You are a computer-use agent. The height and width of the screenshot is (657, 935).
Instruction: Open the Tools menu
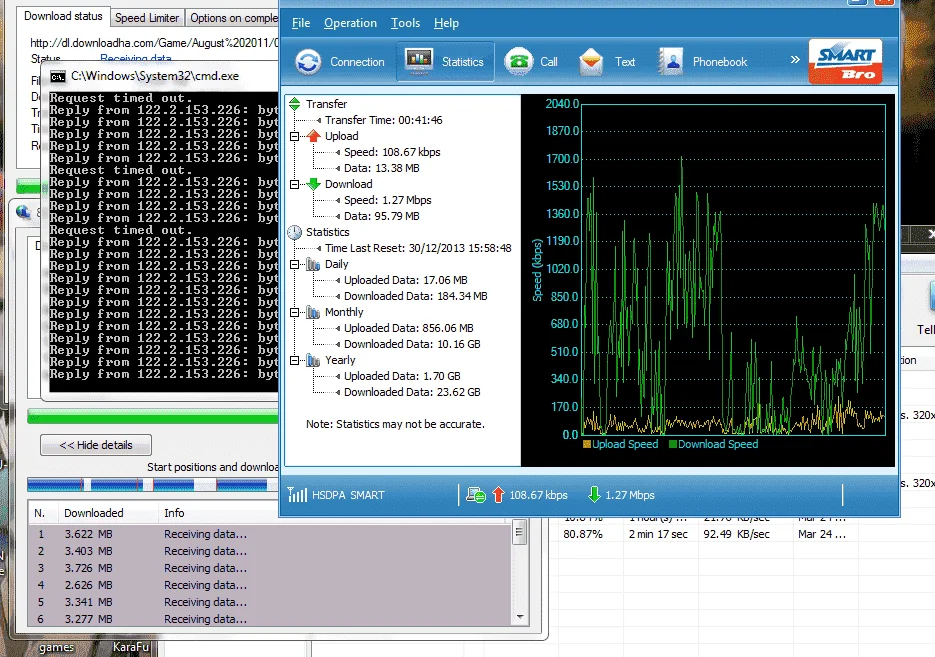click(x=405, y=23)
